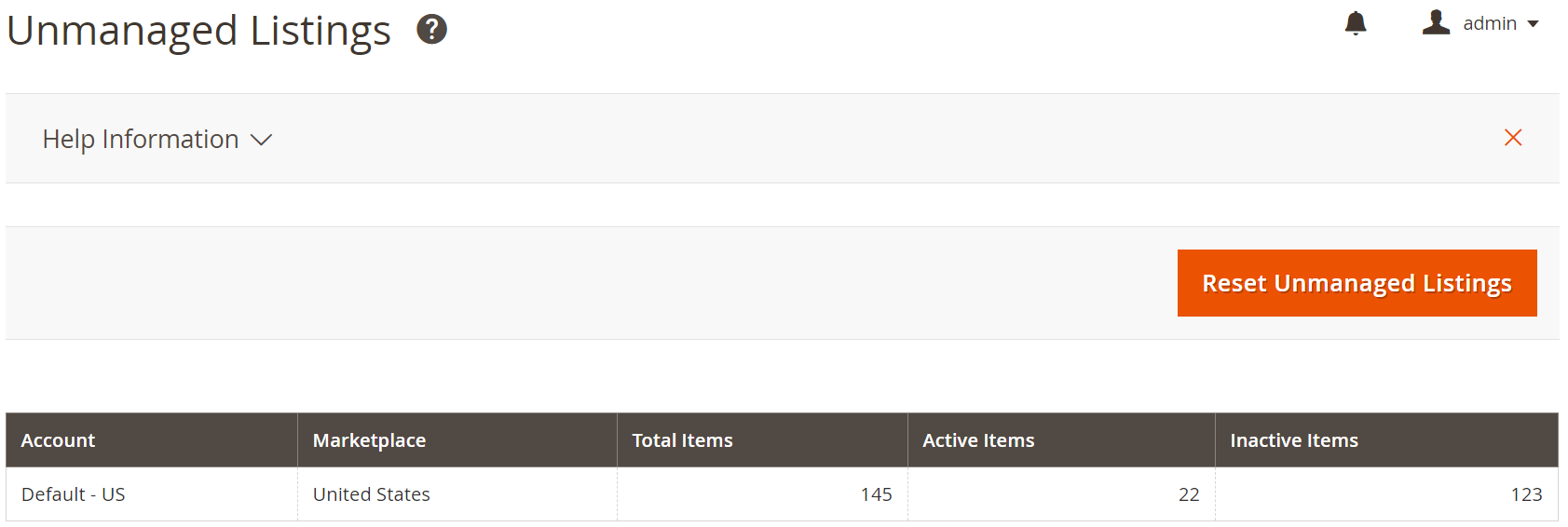Close the Help Information panel
Screen dimensions: 1568x527
(1512, 138)
